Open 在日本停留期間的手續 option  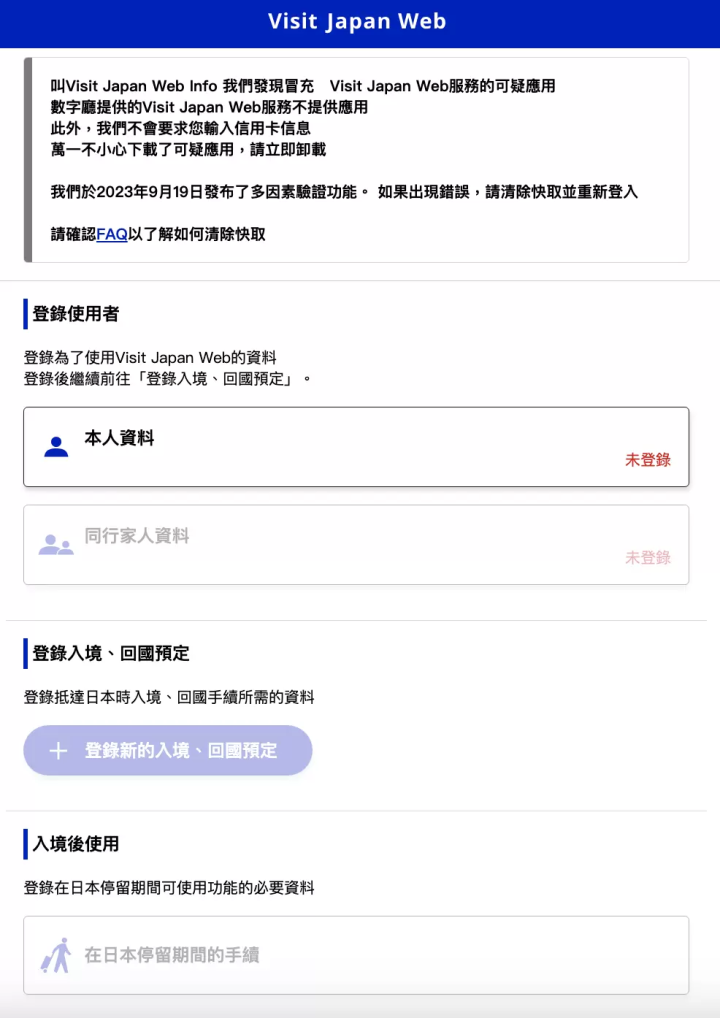356,955
